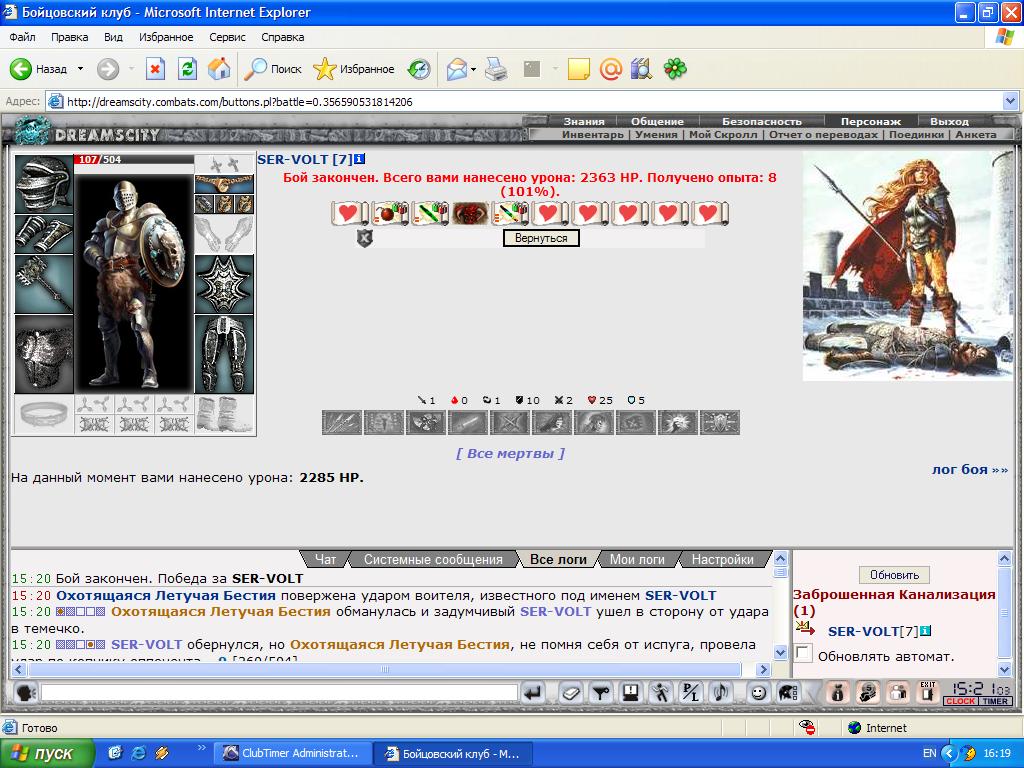The height and width of the screenshot is (768, 1024).
Task: Click the private message arrow beside SER-VOLT
Action: click(806, 630)
